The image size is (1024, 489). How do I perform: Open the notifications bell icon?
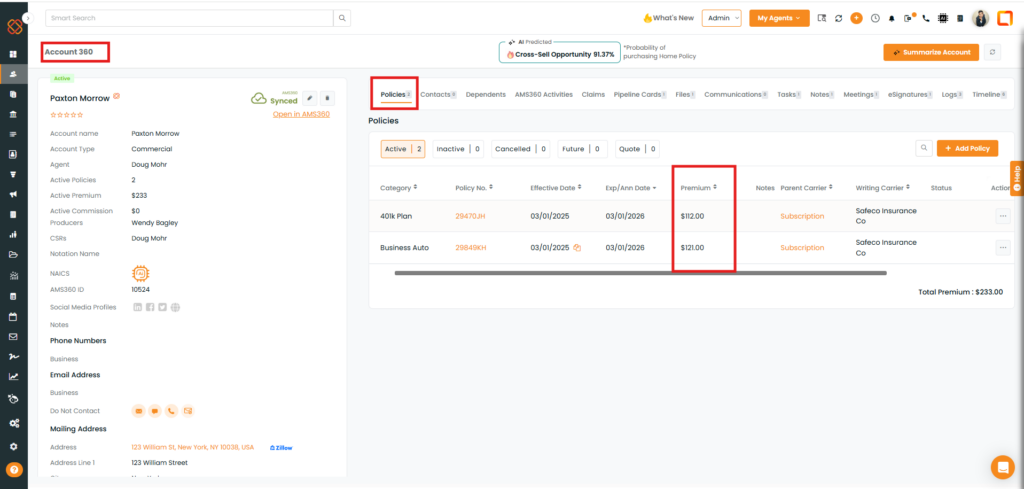(892, 18)
